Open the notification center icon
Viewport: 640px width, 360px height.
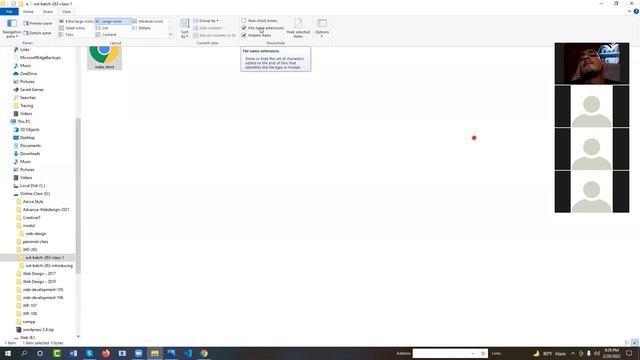[629, 353]
